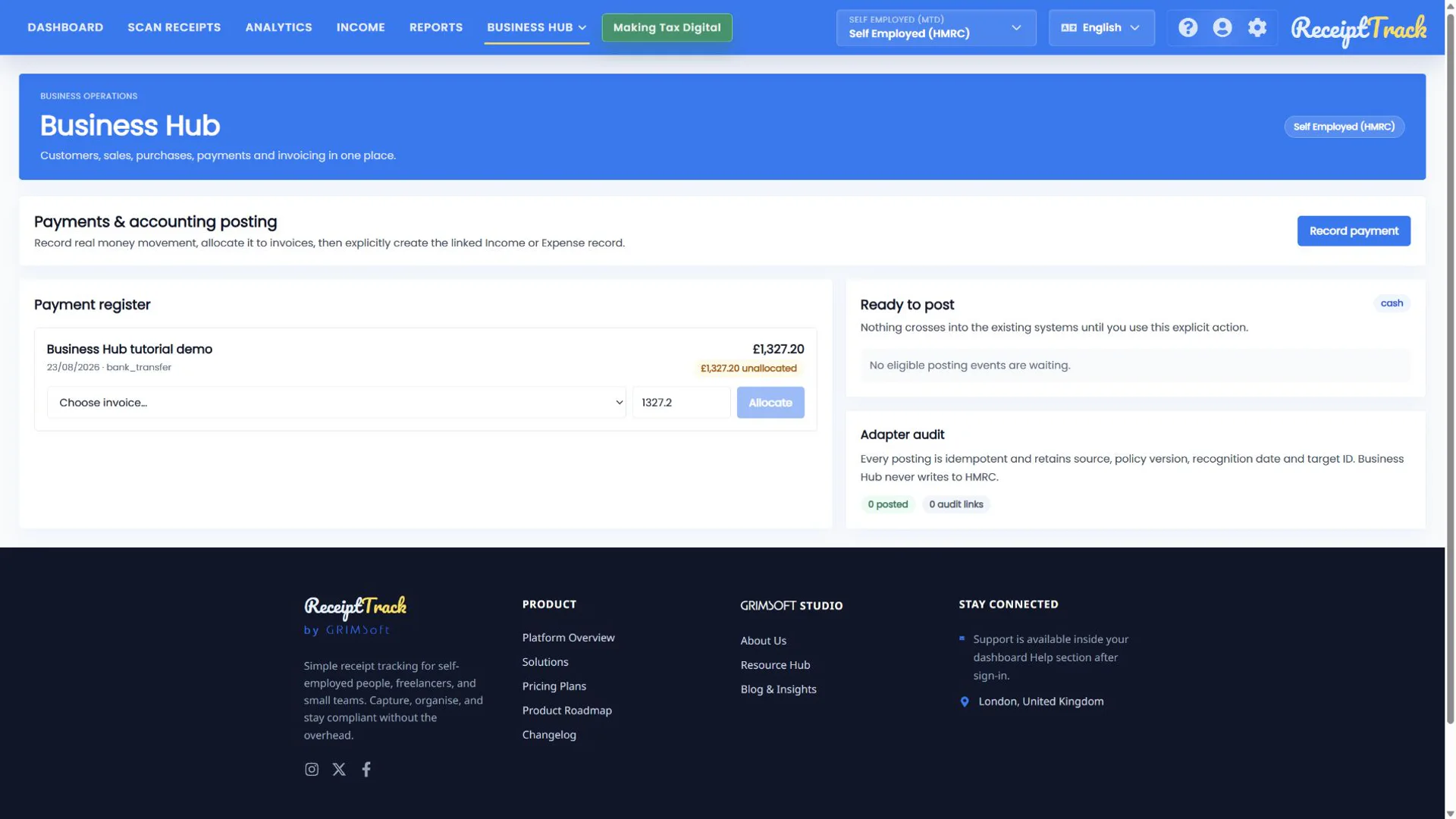Open the Pricing Plans link

554,686
